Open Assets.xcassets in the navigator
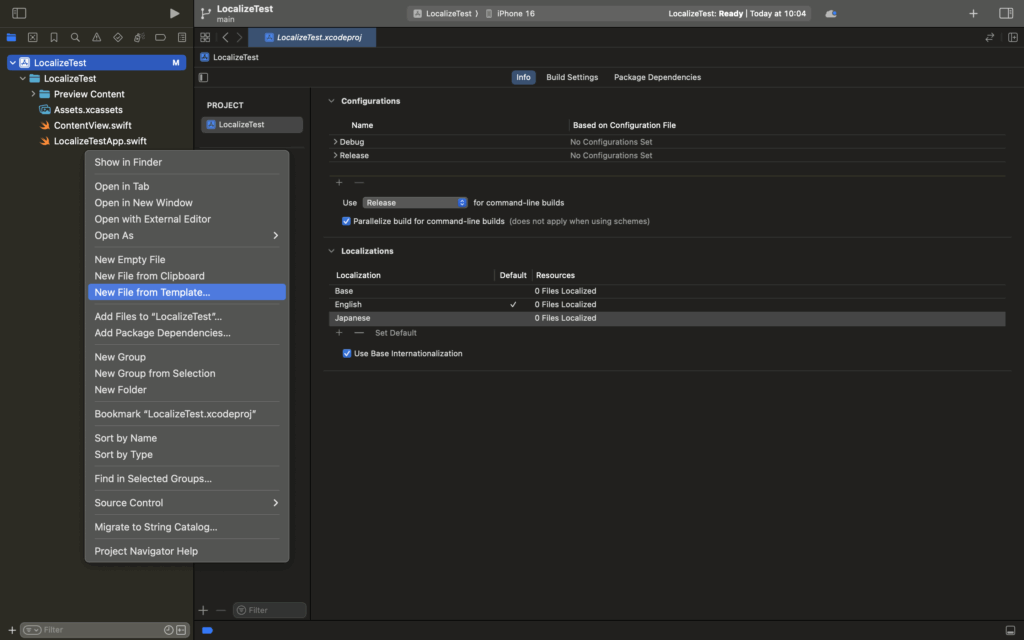 88,110
